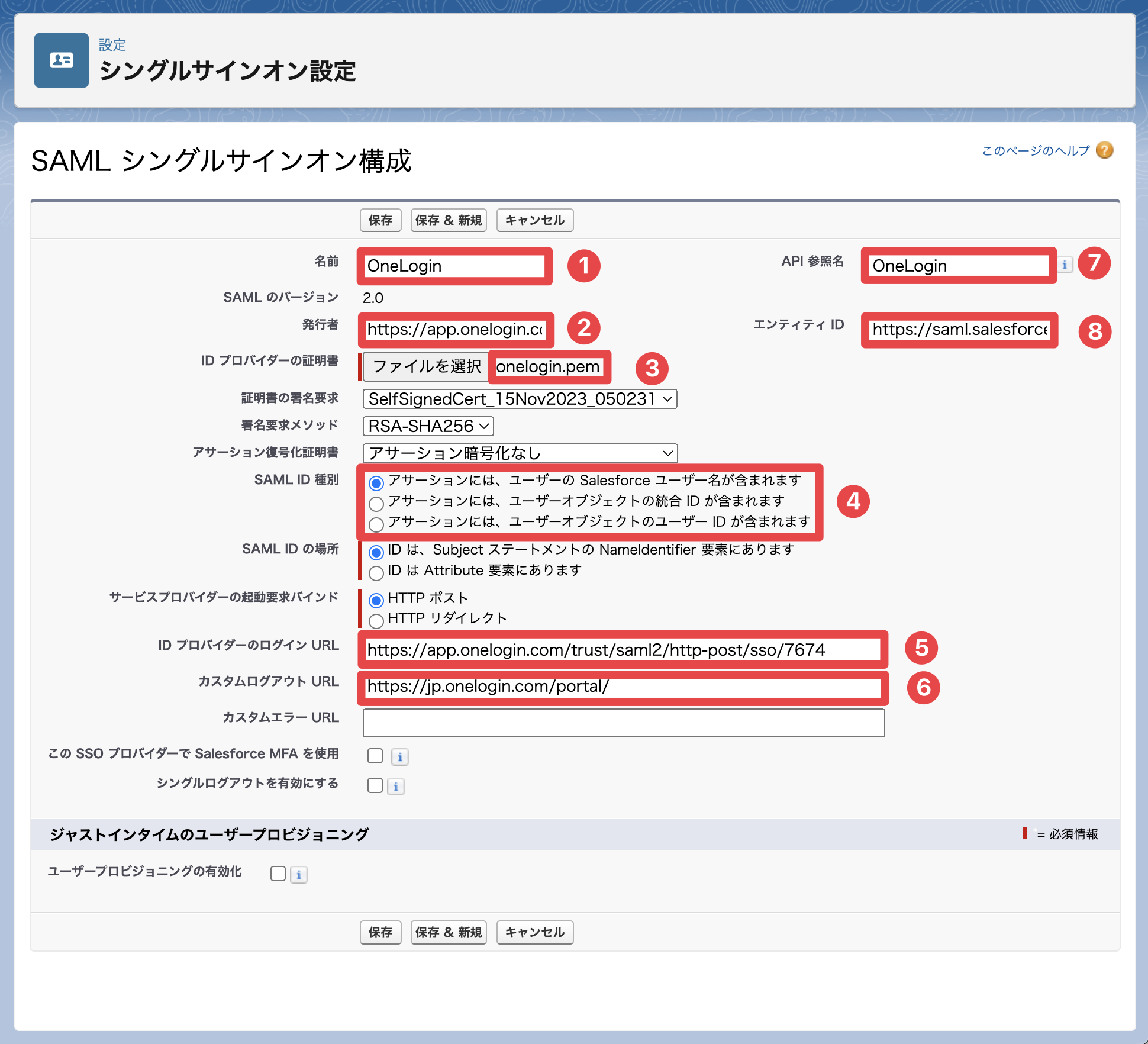Select radio ユーザーオブジェクトのユーザー ID が含まれます
Screen dimensions: 1148x1044
point(376,524)
